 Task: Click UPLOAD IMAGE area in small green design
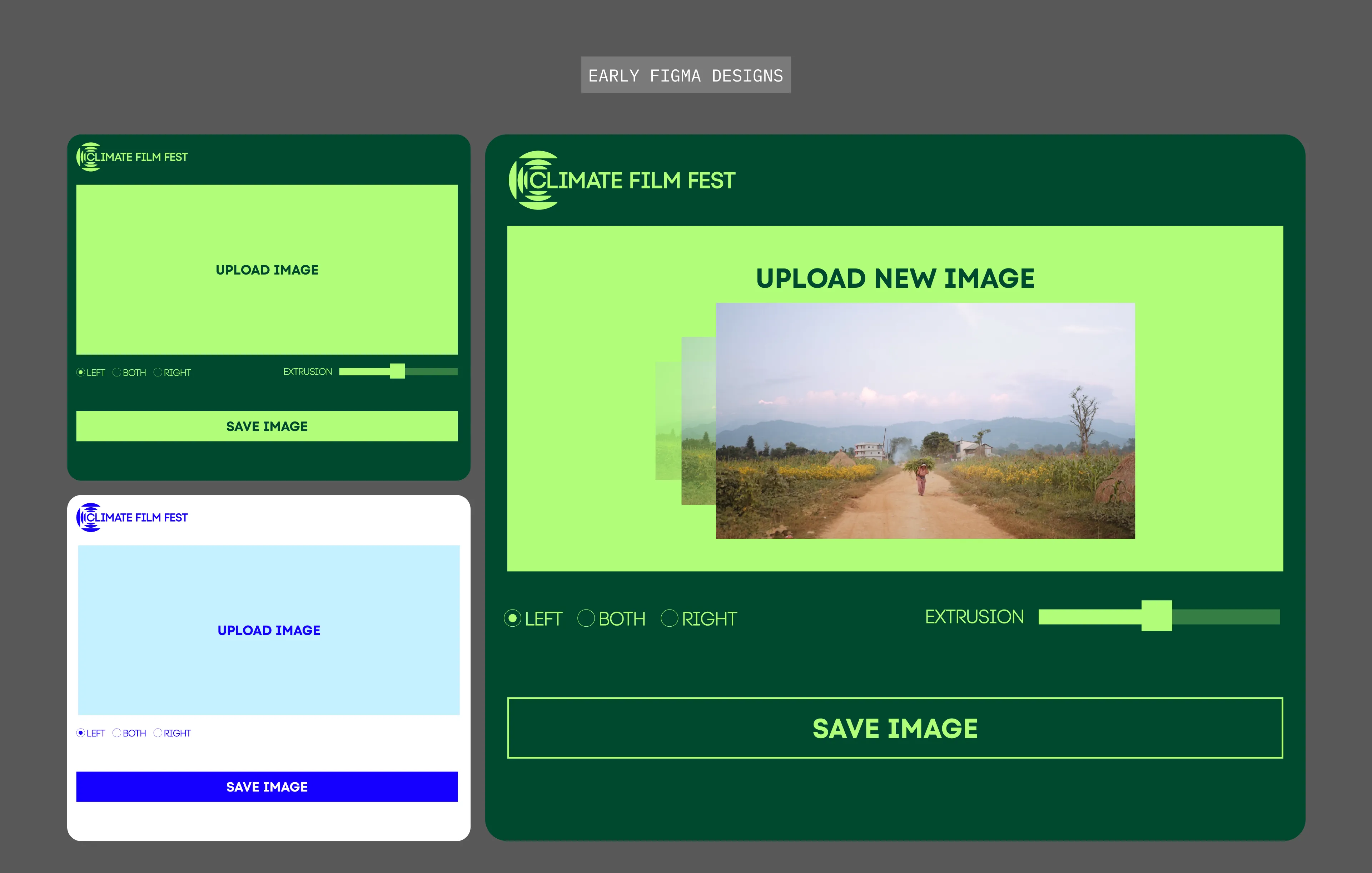pyautogui.click(x=267, y=269)
